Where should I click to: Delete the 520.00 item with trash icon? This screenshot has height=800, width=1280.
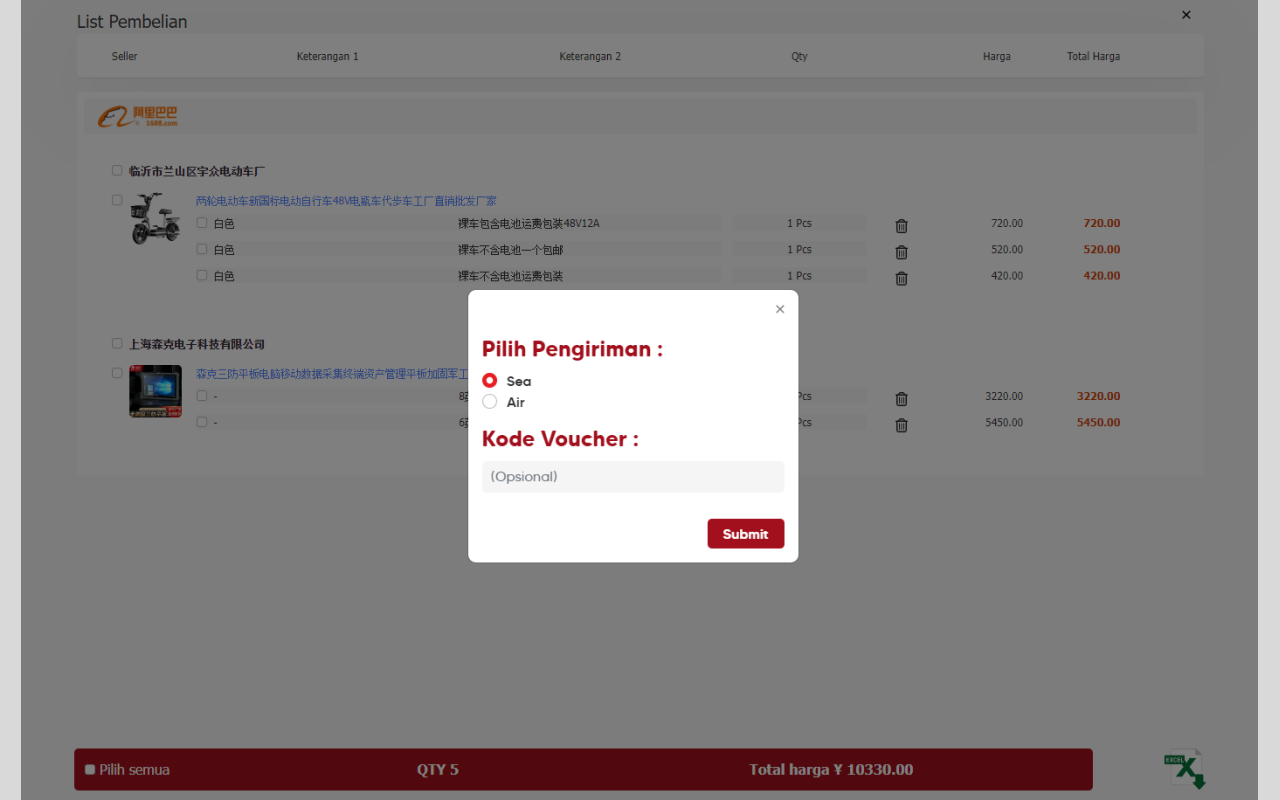coord(901,252)
